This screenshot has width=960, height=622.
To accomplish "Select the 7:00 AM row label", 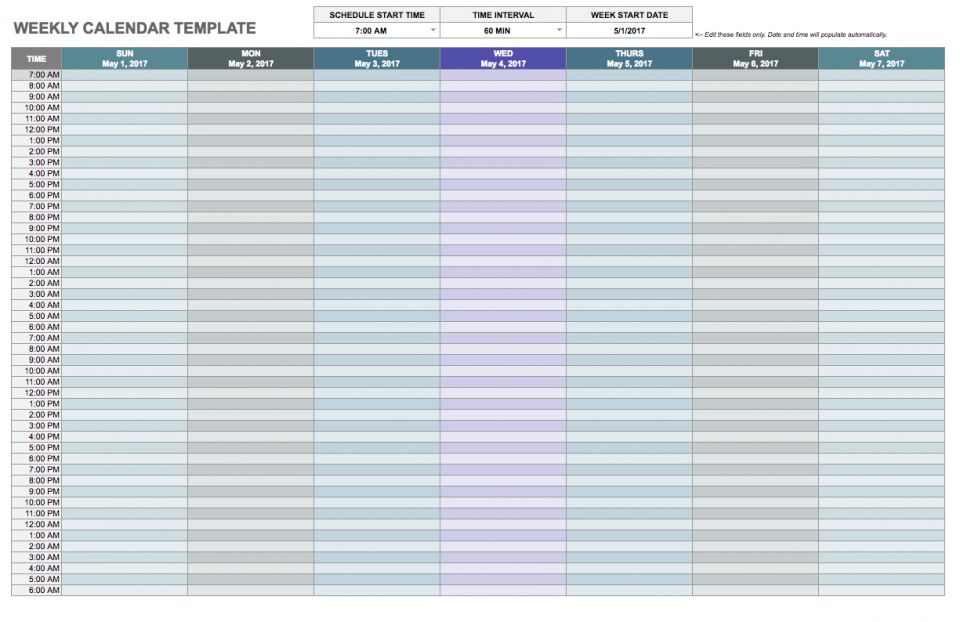I will coord(42,74).
